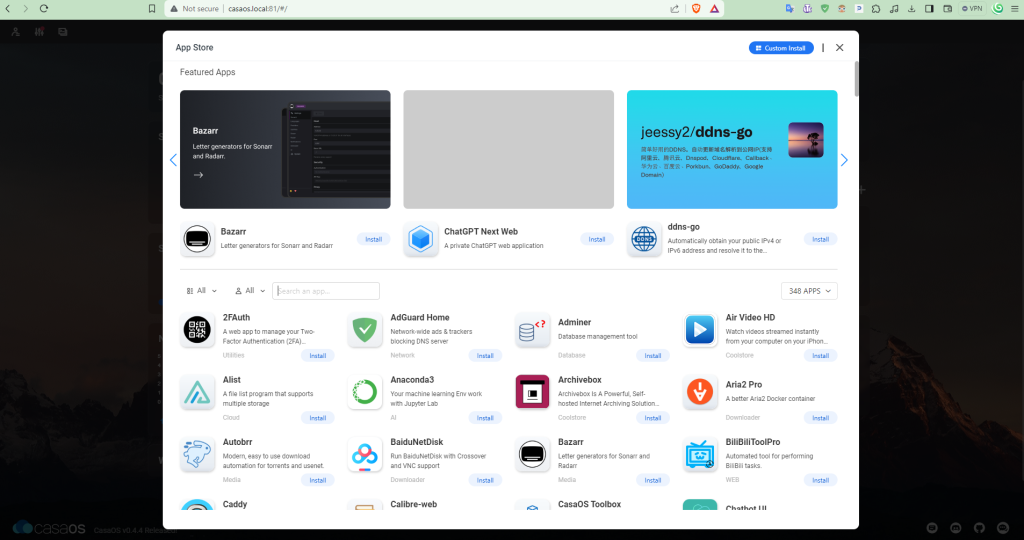Install Bazarr from the app grid
This screenshot has height=540, width=1024.
(x=652, y=480)
